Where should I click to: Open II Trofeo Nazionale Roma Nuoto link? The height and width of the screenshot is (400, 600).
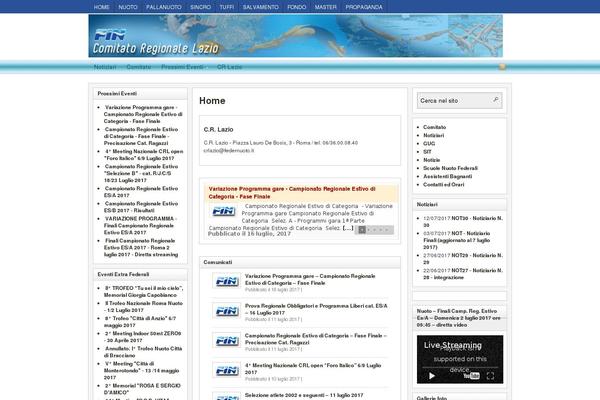pyautogui.click(x=143, y=307)
